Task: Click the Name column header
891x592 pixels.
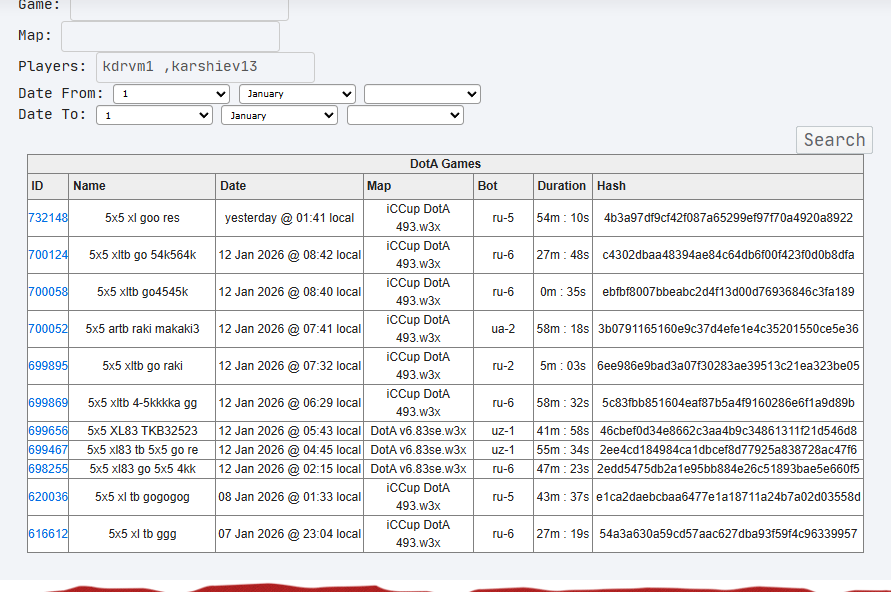Action: [x=142, y=186]
